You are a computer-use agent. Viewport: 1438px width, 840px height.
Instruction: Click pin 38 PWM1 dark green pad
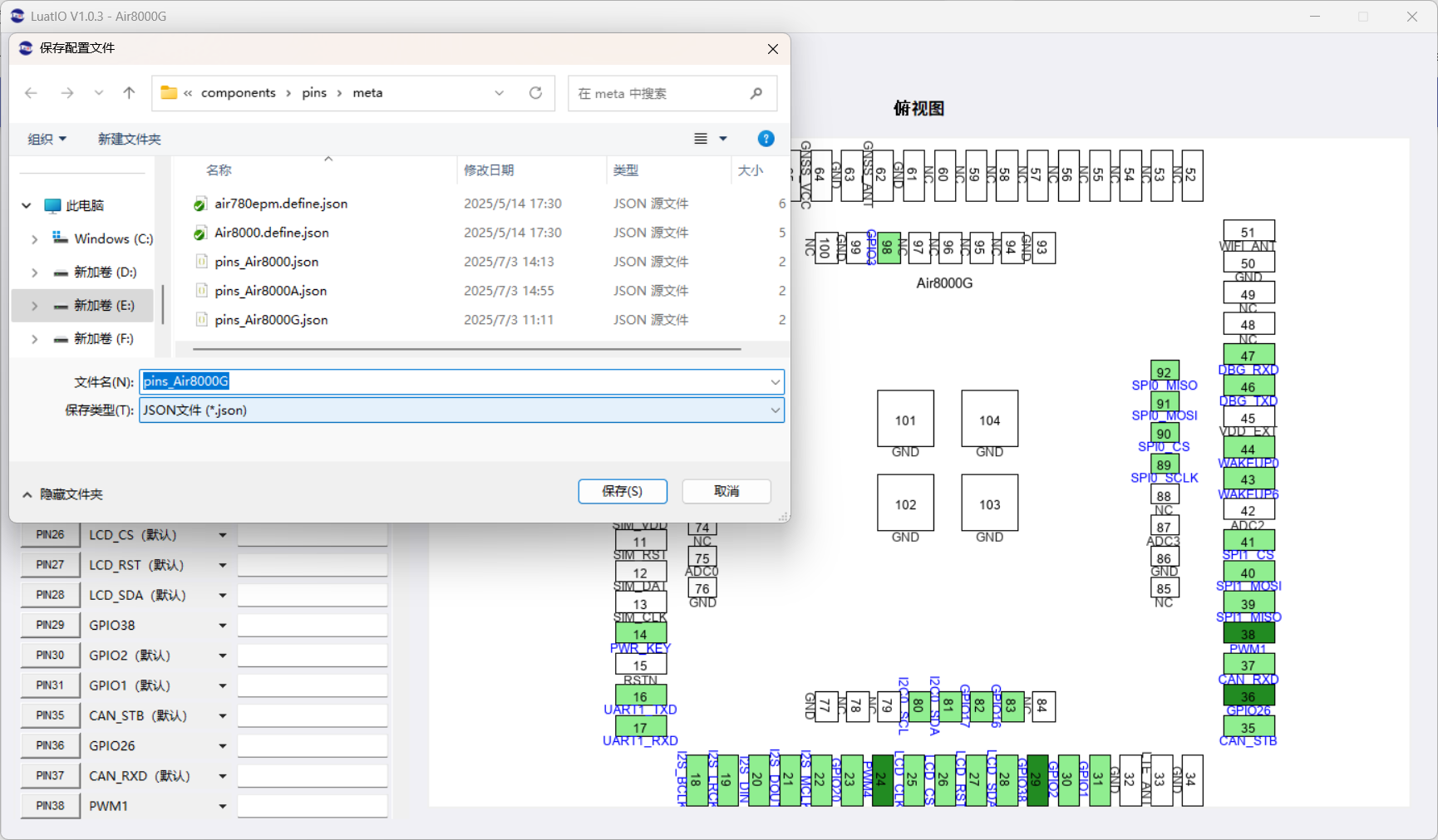point(1248,633)
